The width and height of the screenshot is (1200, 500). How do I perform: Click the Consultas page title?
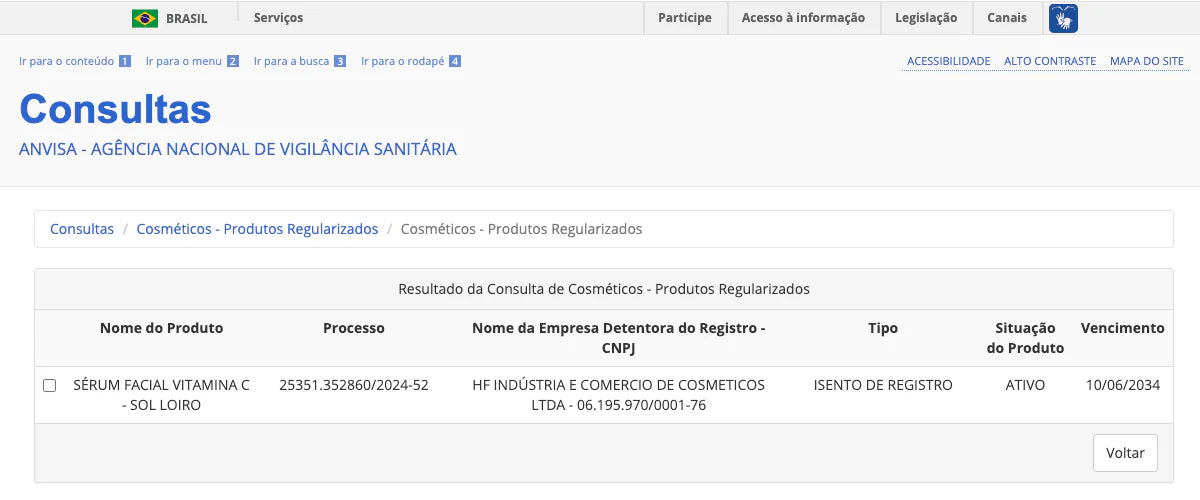(x=115, y=109)
